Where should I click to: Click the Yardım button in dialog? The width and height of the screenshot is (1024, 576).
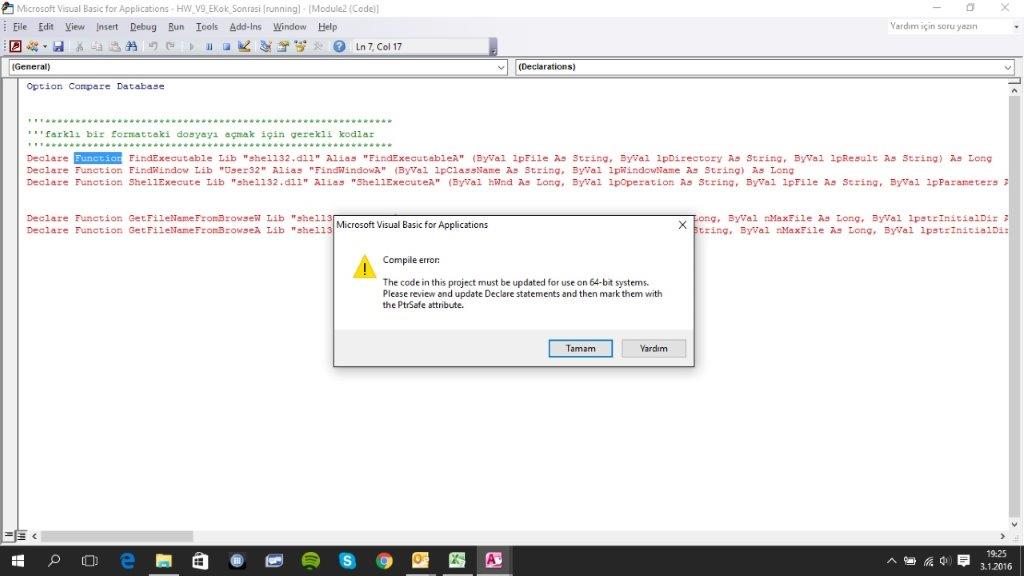click(x=653, y=348)
